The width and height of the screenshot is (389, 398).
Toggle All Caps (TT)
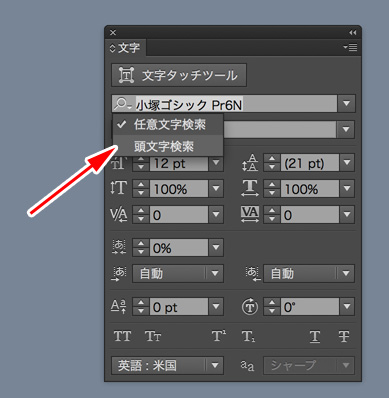[122, 336]
